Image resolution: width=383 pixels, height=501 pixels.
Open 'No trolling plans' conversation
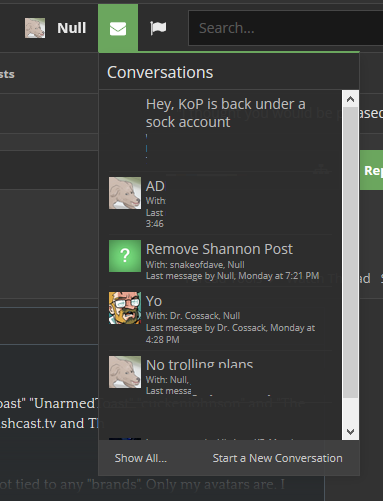click(199, 364)
